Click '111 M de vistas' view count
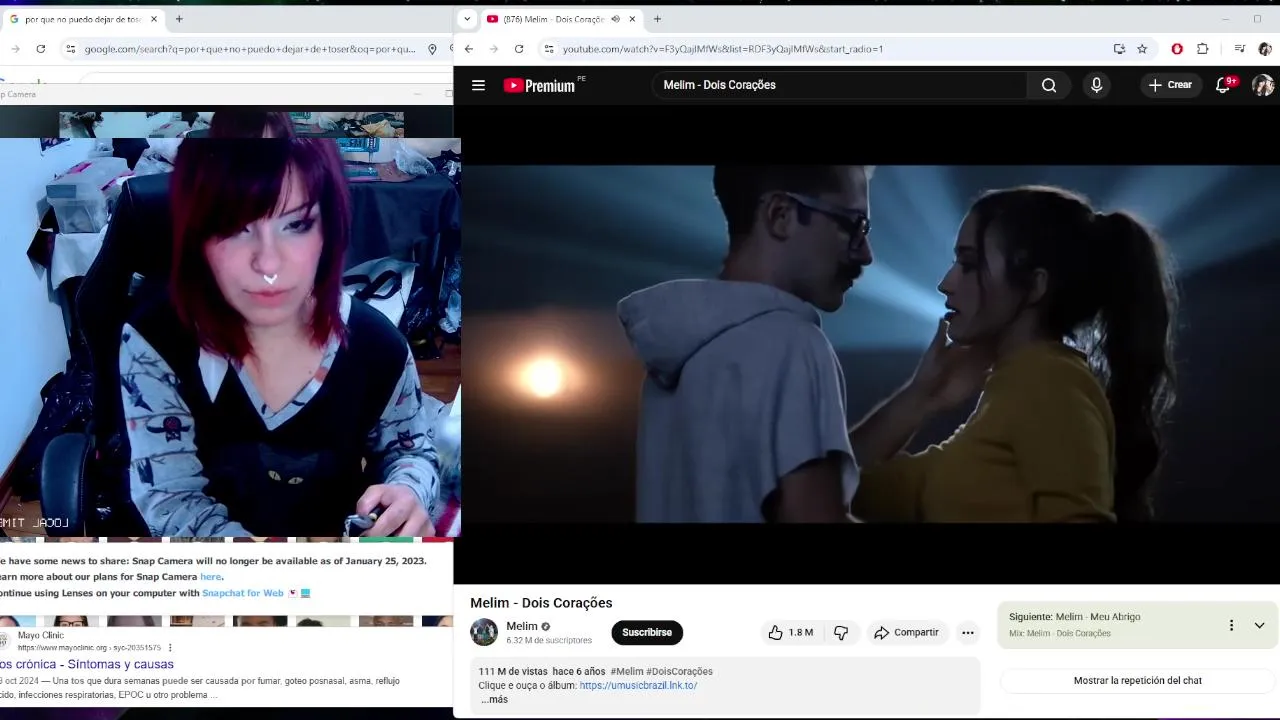Image resolution: width=1280 pixels, height=720 pixels. pos(513,671)
